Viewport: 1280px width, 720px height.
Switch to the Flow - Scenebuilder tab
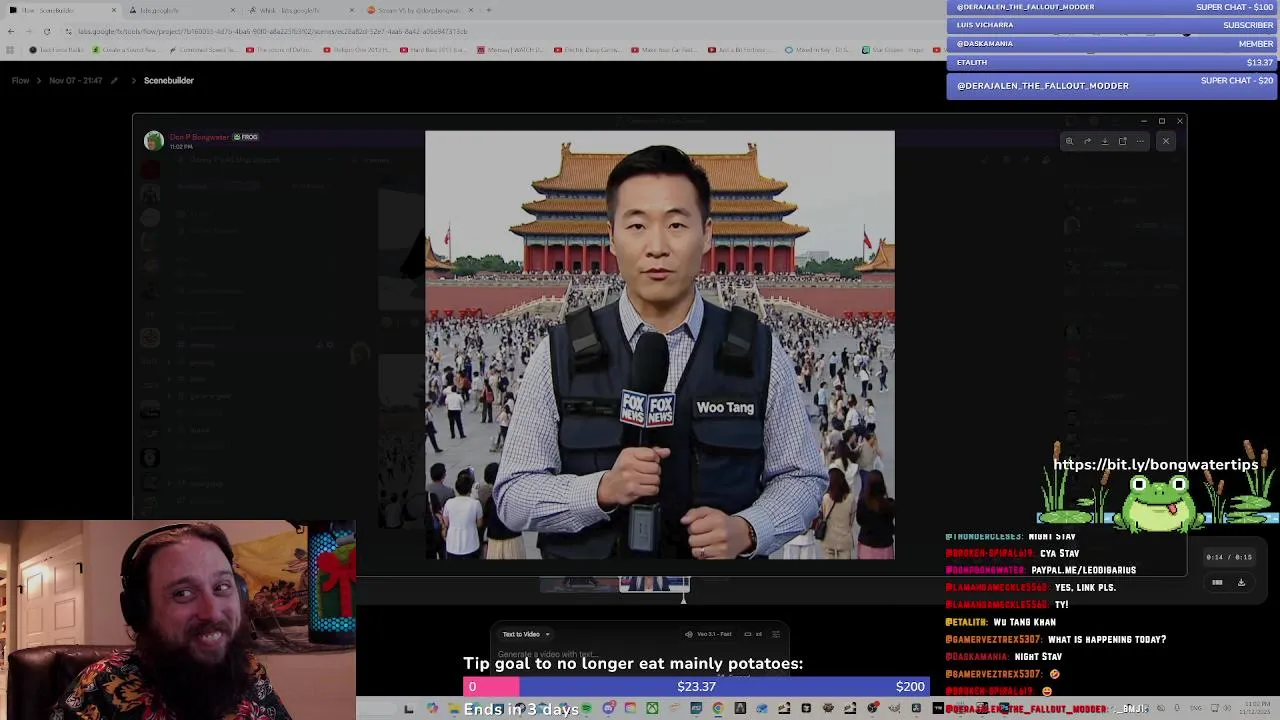tap(62, 10)
